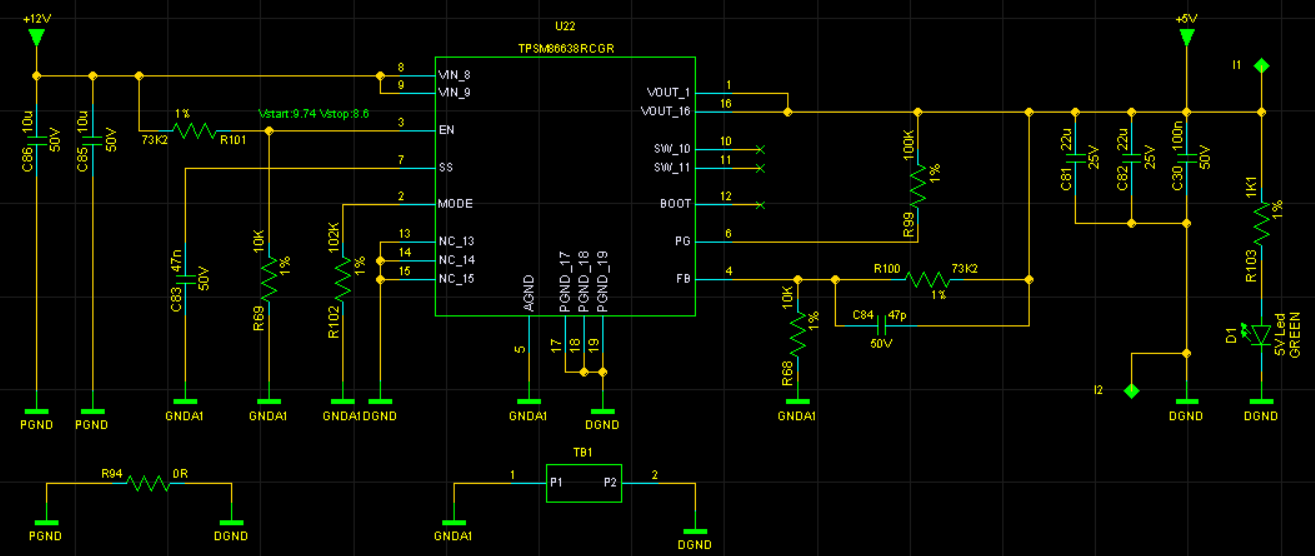Click the DGND symbol below pin 19
Viewport: 1315px width, 556px height.
tap(602, 411)
